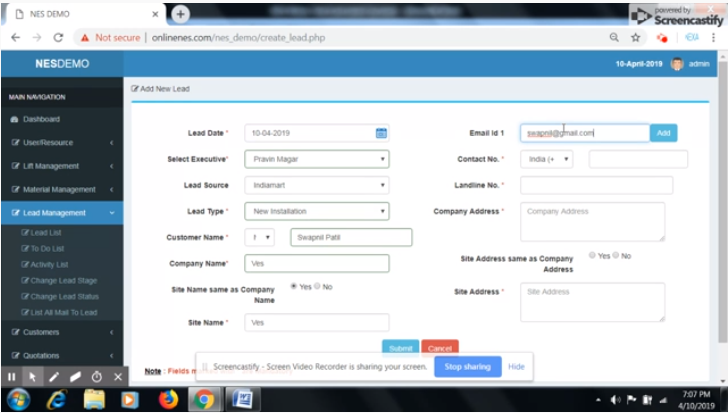Click the Add button next to Email
This screenshot has width=728, height=413.
coord(663,133)
